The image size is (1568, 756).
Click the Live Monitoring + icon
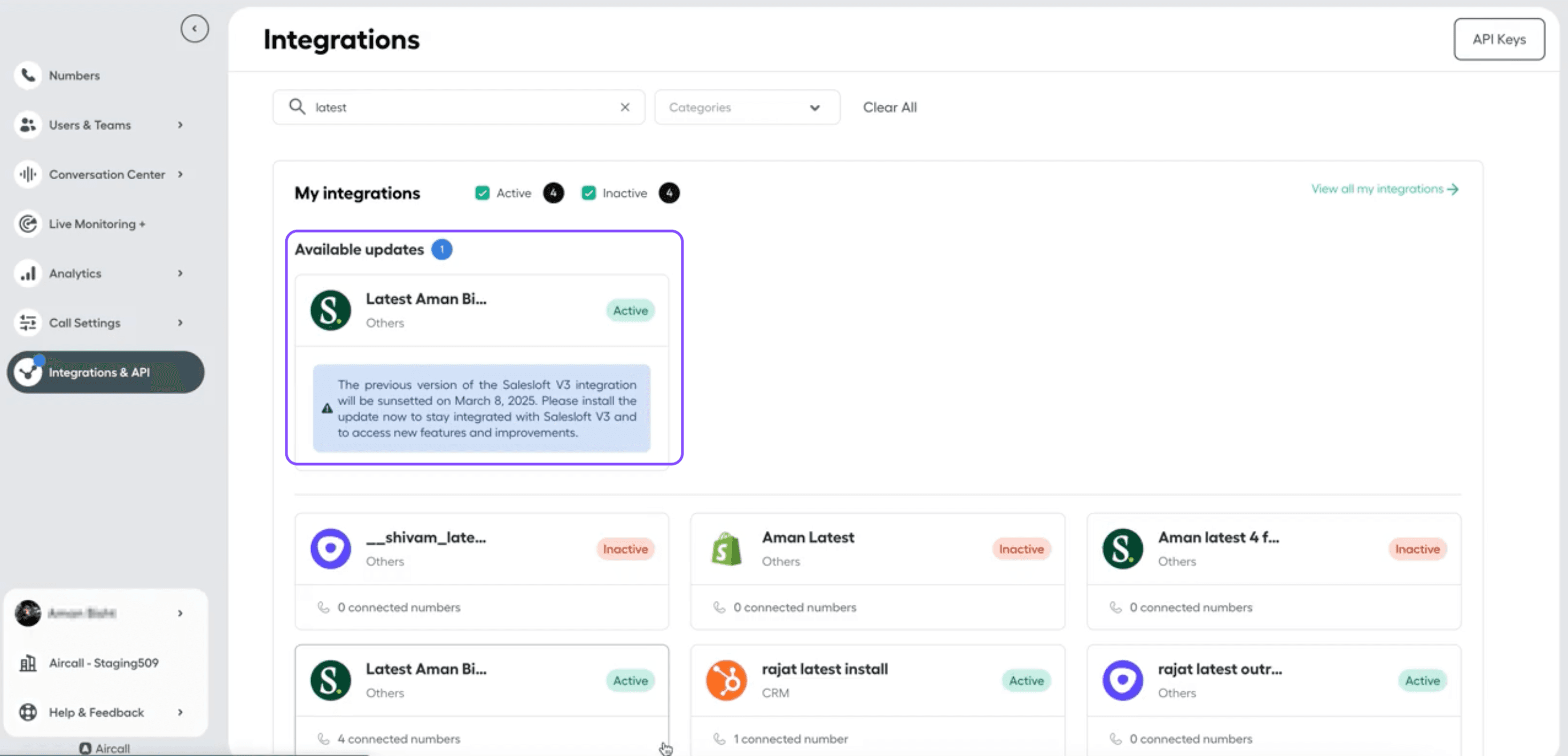coord(27,223)
